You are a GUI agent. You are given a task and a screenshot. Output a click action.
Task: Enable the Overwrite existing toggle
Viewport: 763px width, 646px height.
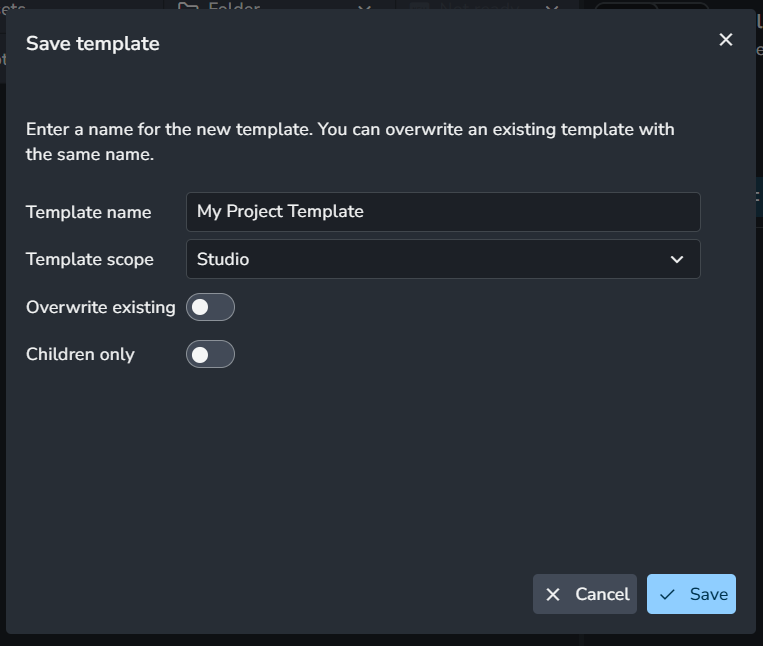pyautogui.click(x=210, y=307)
